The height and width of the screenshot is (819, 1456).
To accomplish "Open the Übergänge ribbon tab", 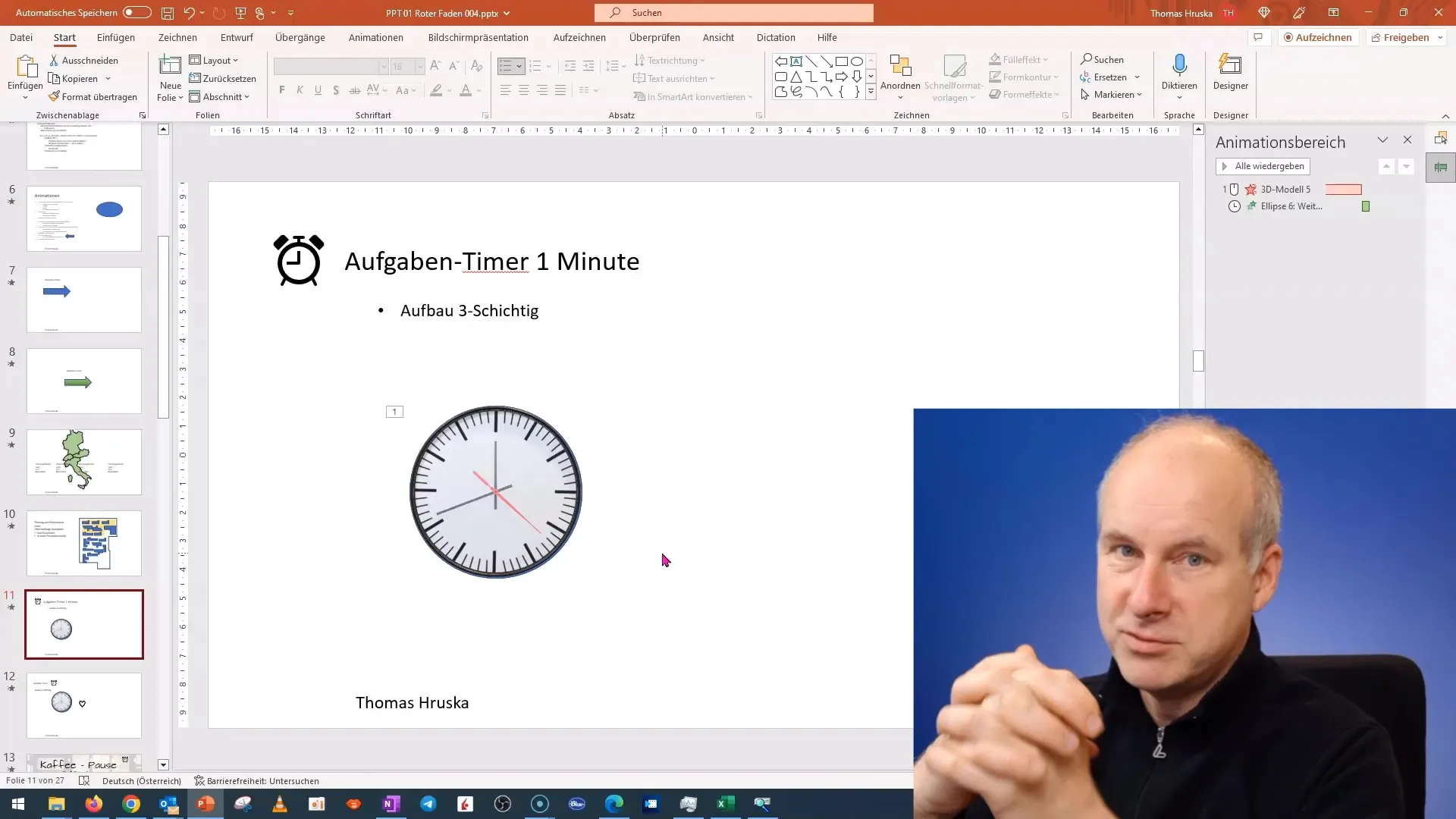I will (x=300, y=37).
